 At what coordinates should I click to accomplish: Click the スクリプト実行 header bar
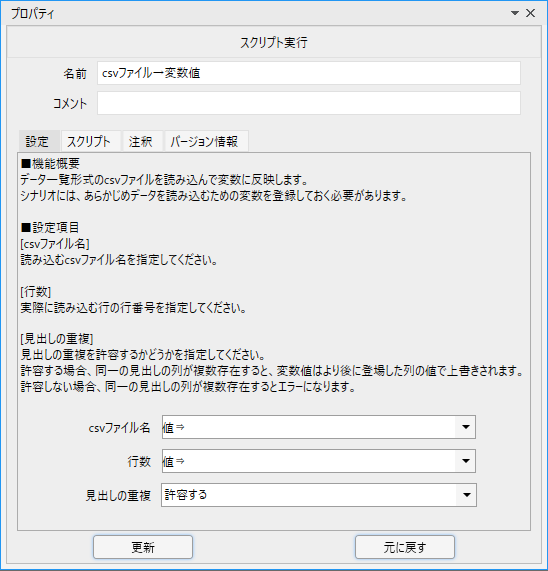tap(274, 43)
